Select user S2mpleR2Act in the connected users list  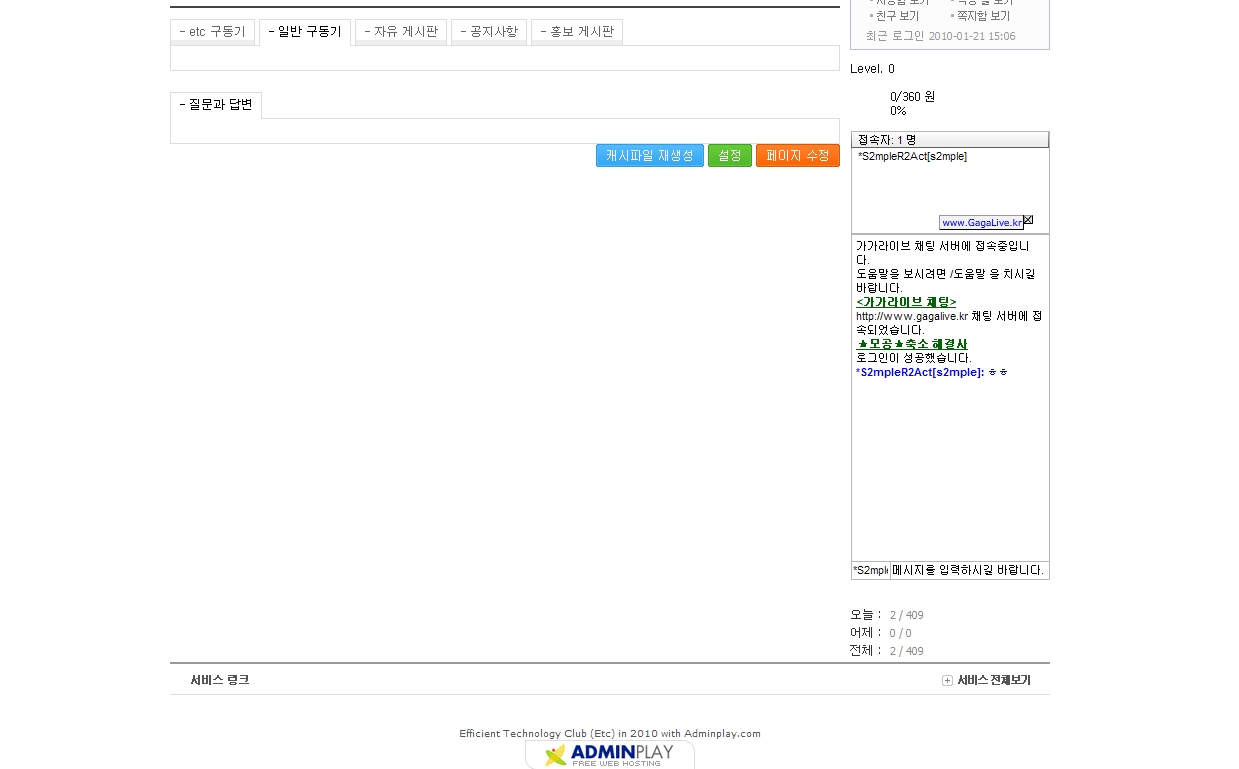[912, 157]
